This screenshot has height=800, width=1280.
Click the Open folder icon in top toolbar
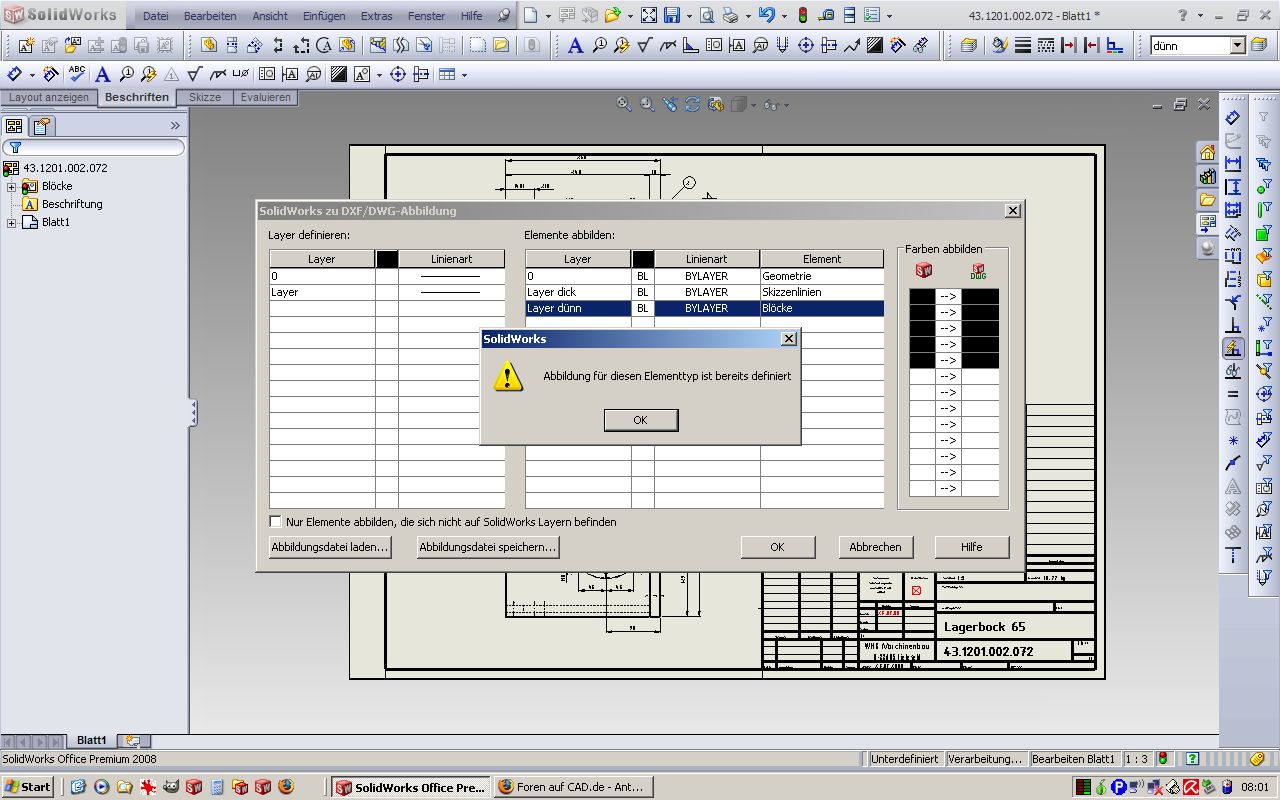(612, 16)
